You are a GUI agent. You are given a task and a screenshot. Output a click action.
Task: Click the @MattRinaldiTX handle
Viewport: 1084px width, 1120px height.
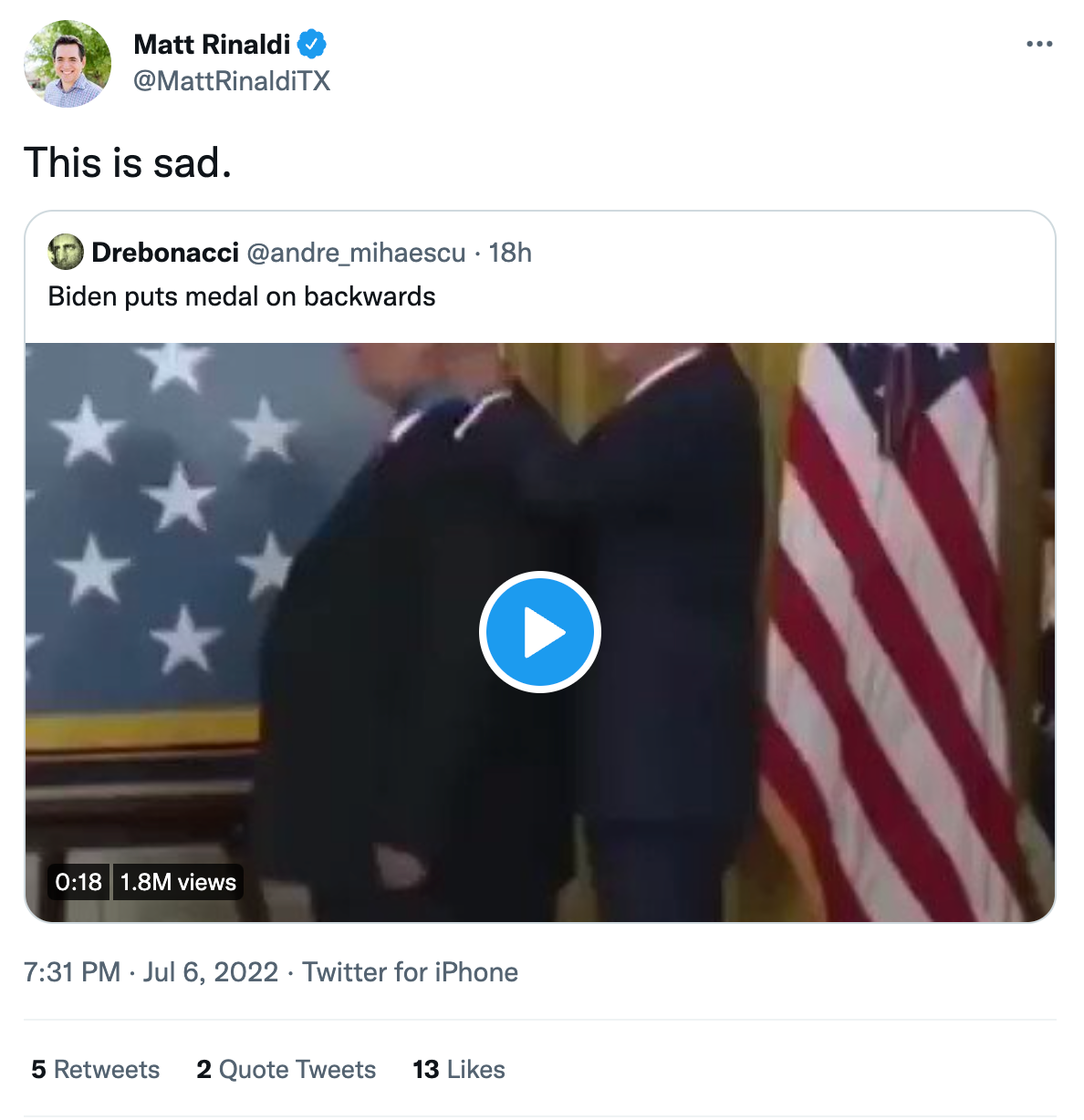(233, 81)
